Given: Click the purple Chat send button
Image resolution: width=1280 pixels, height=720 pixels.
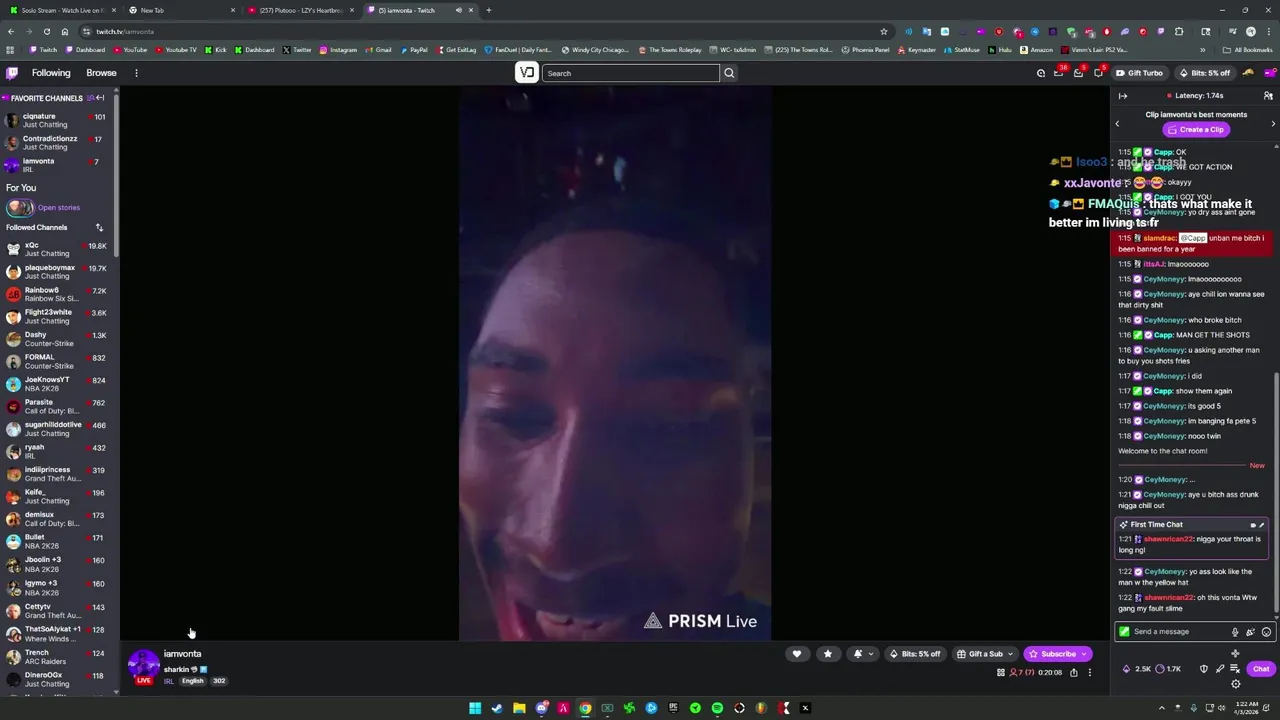Looking at the screenshot, I should coord(1260,669).
